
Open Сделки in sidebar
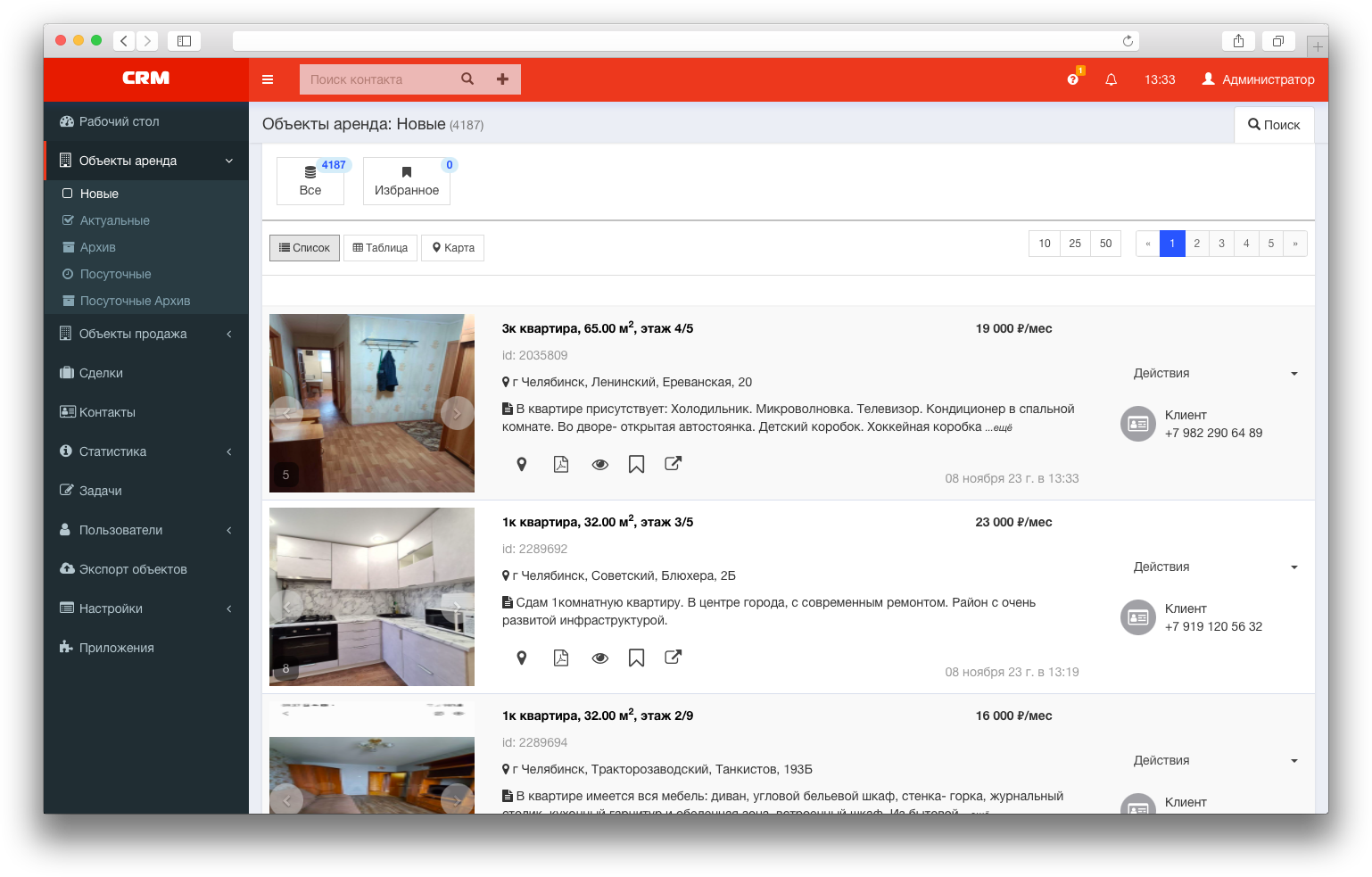pyautogui.click(x=146, y=373)
